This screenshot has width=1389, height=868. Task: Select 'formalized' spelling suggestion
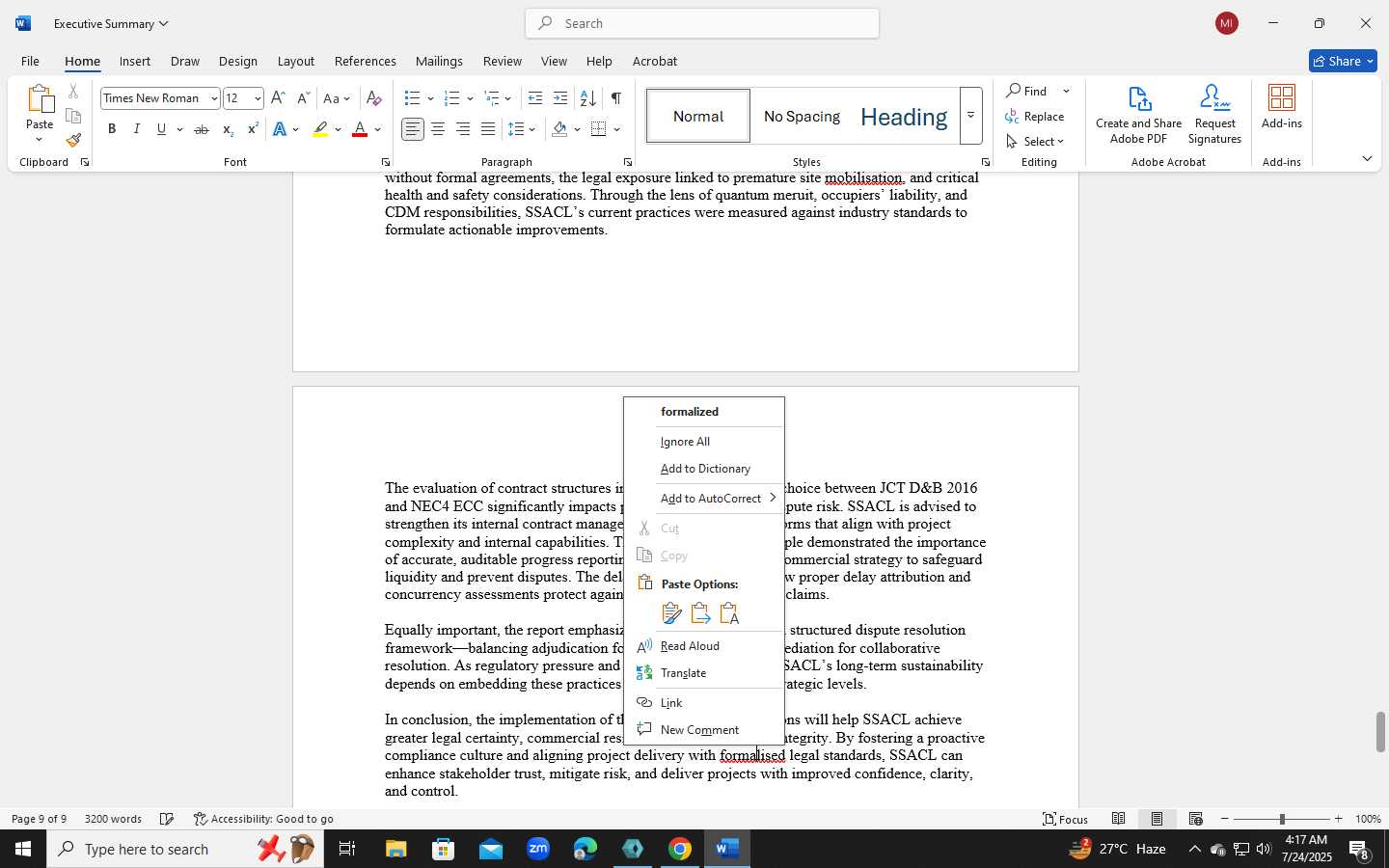coord(704,412)
